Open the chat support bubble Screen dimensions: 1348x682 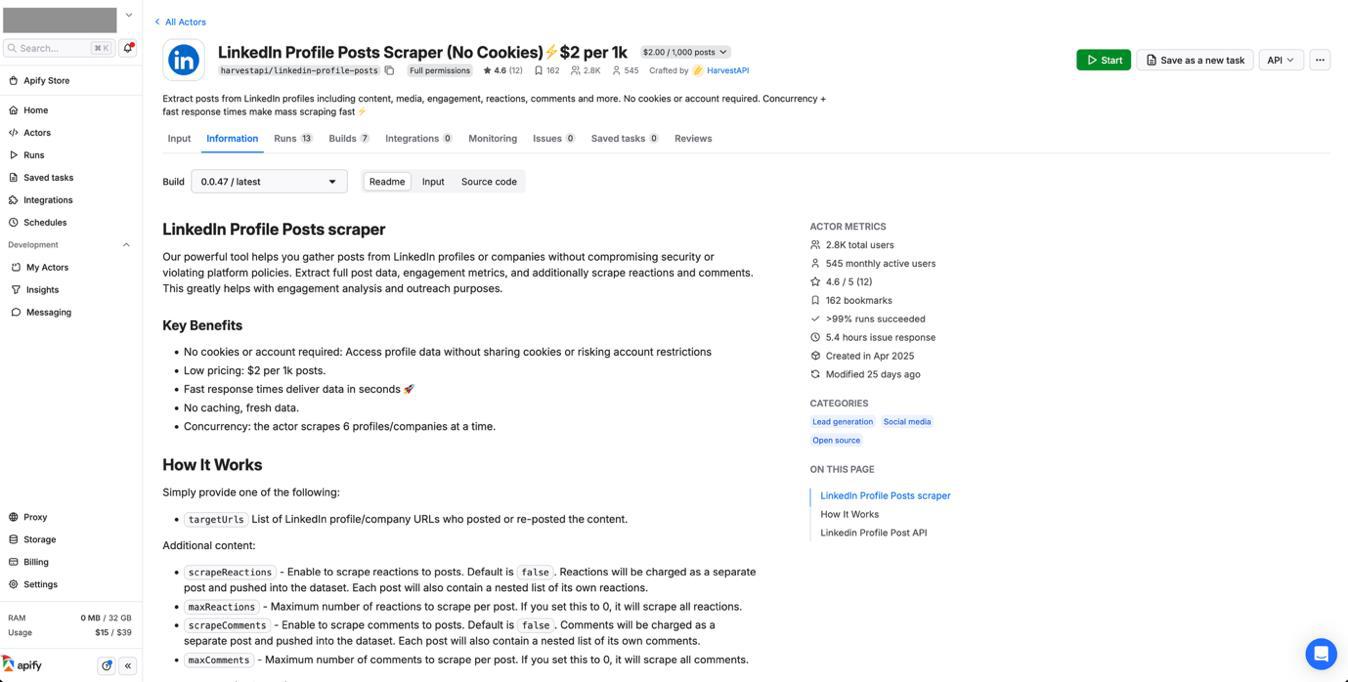coord(1321,654)
